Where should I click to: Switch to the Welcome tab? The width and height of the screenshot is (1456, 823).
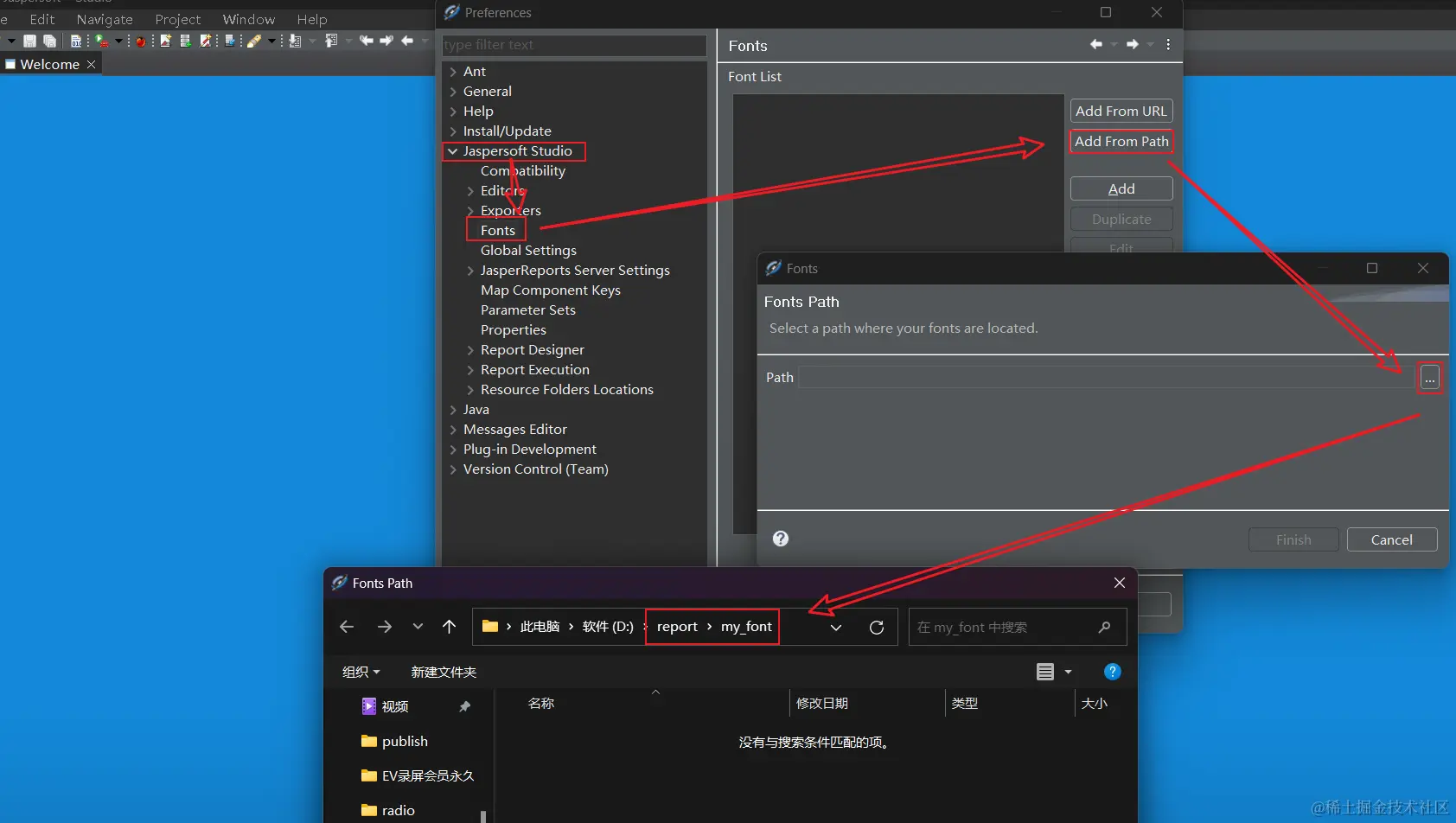[x=49, y=64]
